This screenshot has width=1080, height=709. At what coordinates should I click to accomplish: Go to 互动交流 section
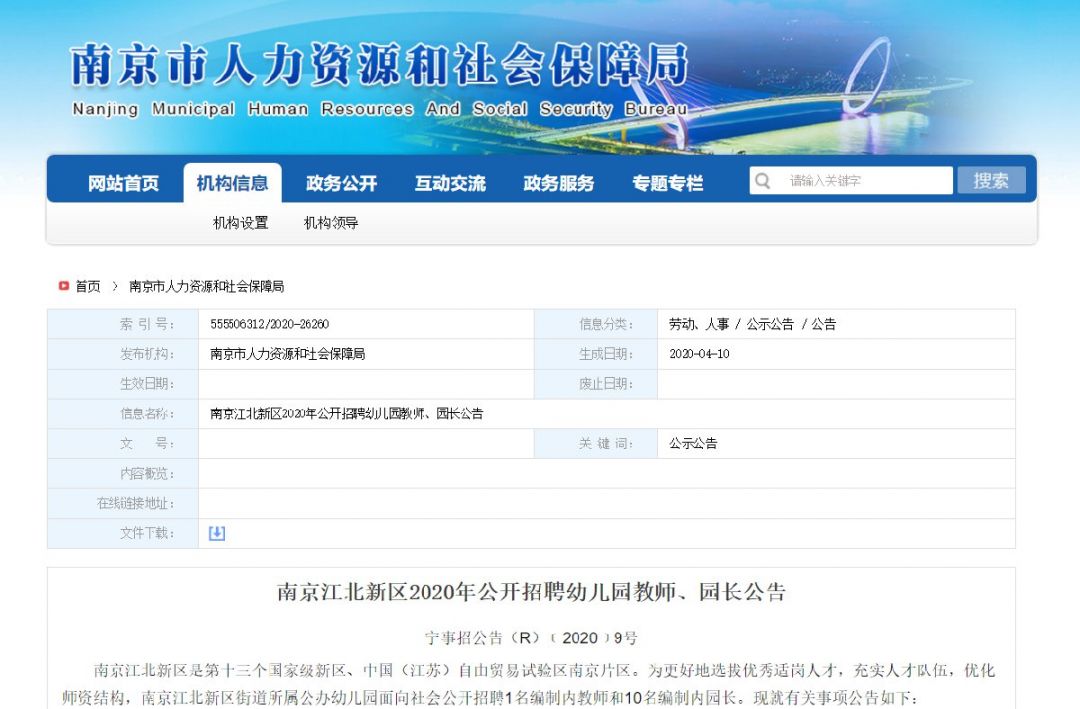click(450, 183)
